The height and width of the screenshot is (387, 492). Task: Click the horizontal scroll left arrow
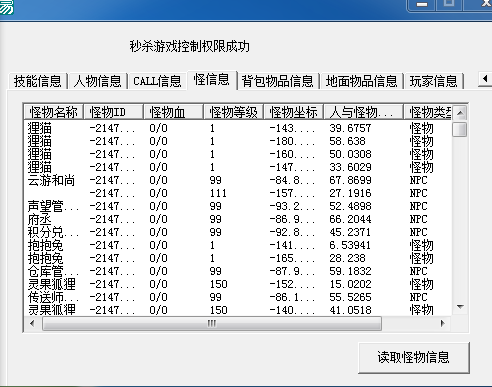(32, 323)
